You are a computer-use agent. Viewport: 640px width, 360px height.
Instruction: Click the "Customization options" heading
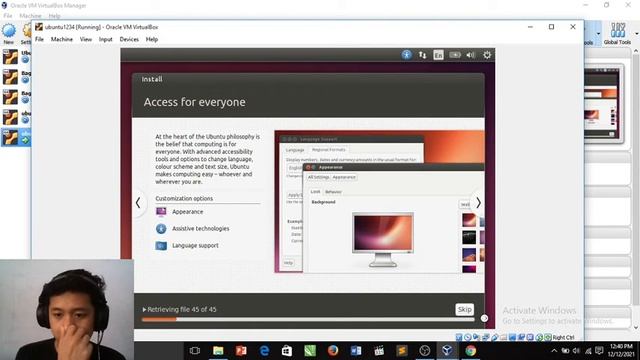[x=184, y=198]
